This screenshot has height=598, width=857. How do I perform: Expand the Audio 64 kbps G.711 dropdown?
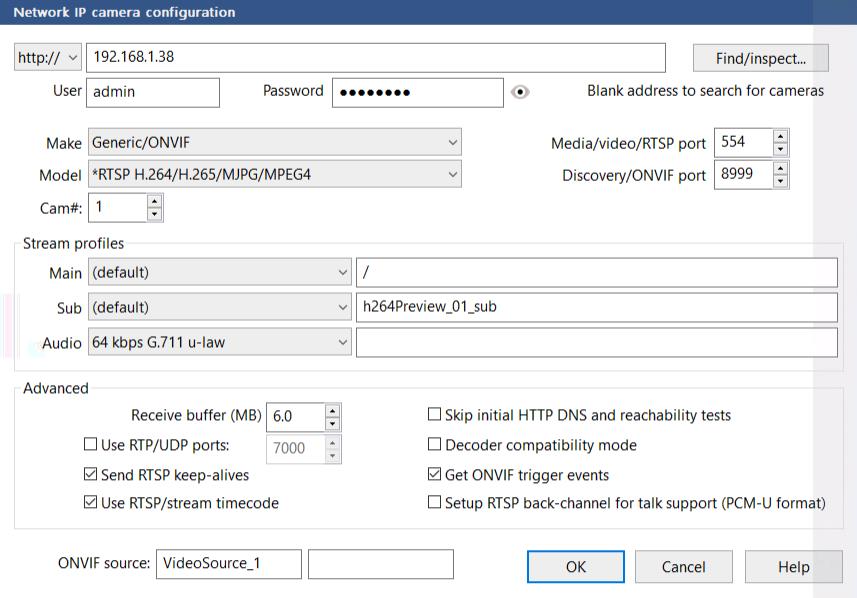tap(219, 343)
